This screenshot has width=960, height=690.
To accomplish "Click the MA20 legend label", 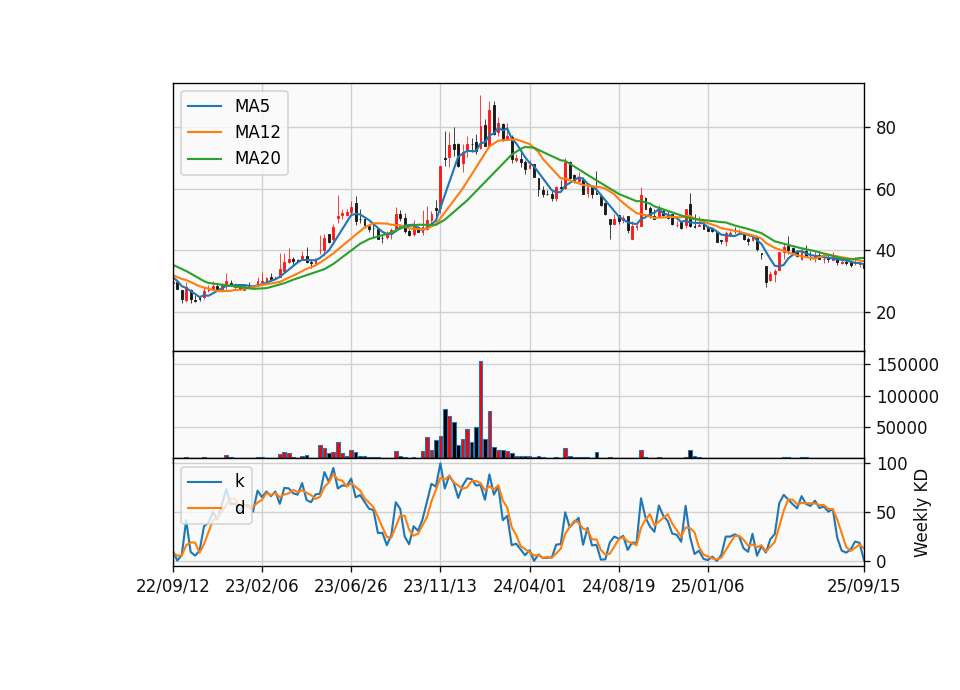I will 257,159.
